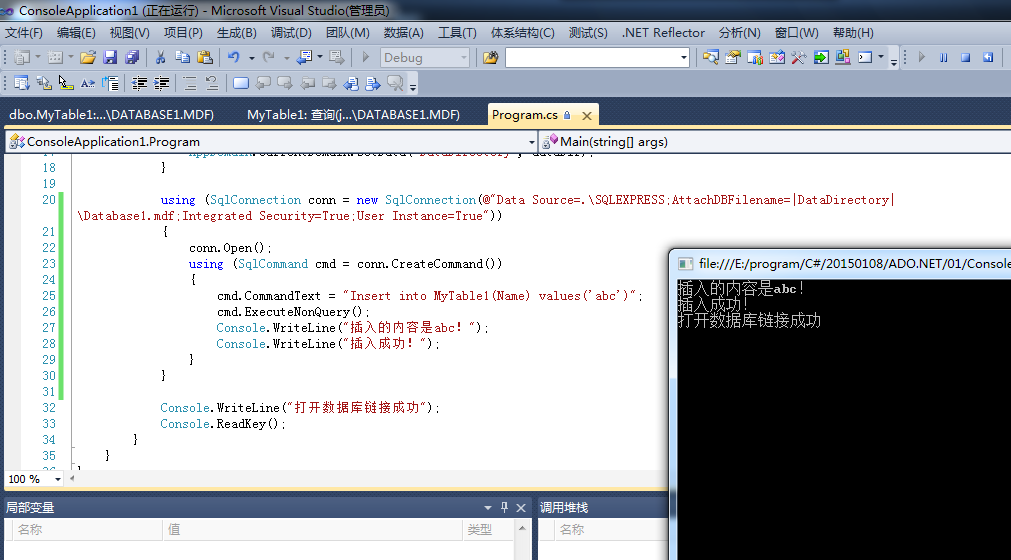1011x560 pixels.
Task: Toggle a bookmark on the current line
Action: pyautogui.click(x=240, y=83)
